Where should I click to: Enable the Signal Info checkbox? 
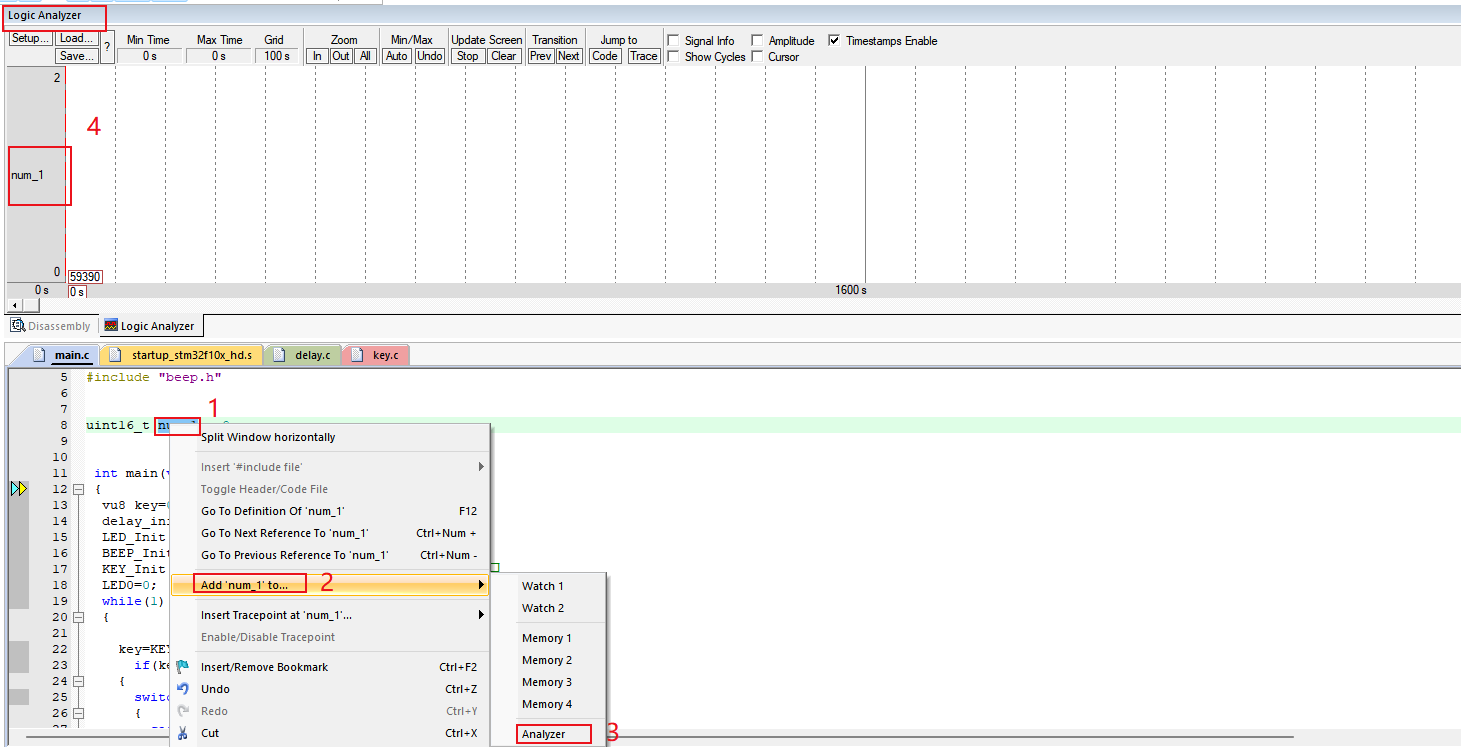coord(673,41)
